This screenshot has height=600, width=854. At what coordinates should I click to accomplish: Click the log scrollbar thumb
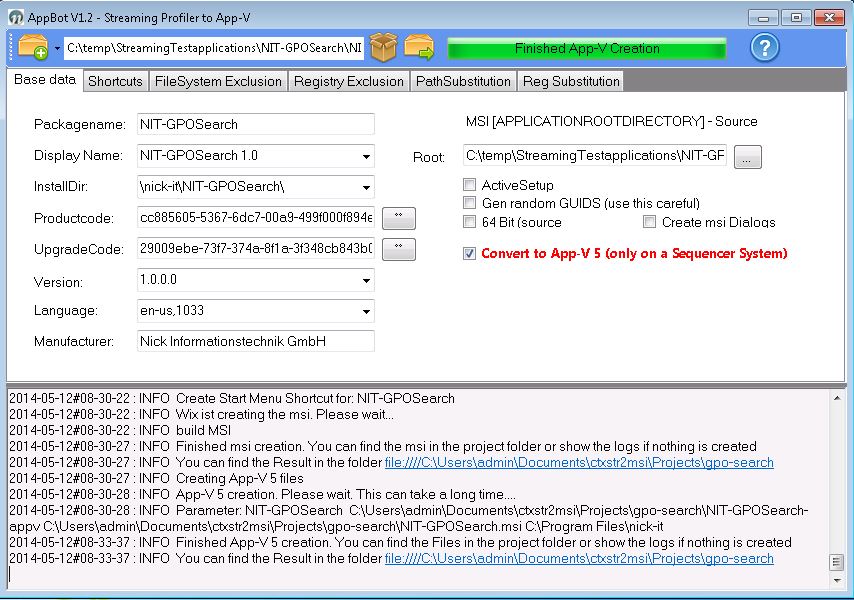[x=837, y=562]
